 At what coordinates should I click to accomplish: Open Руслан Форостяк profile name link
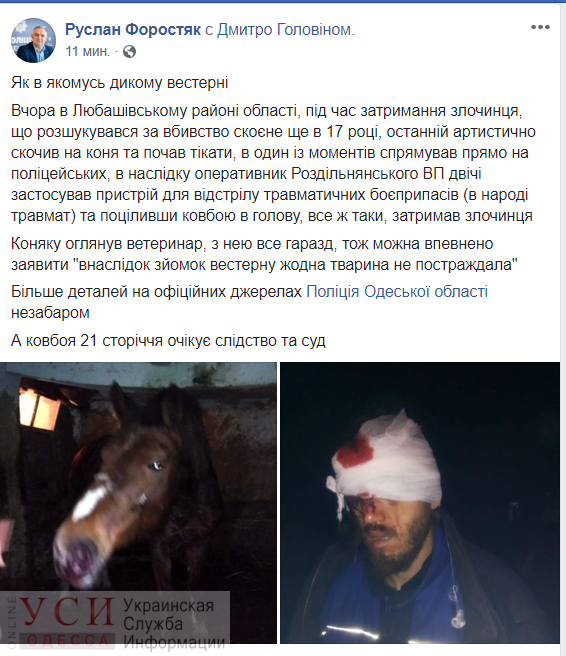click(x=133, y=30)
